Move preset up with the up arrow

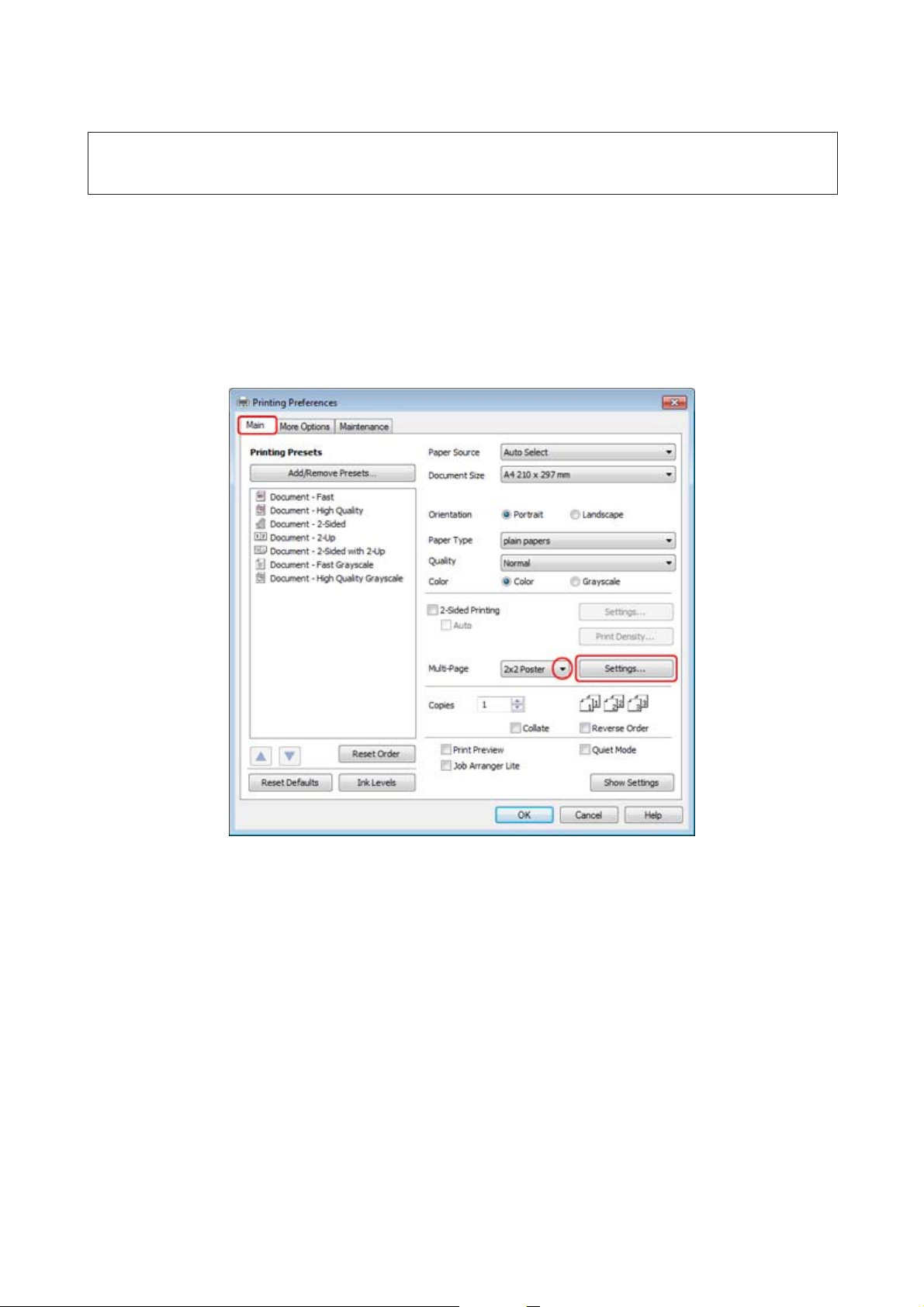coord(261,756)
